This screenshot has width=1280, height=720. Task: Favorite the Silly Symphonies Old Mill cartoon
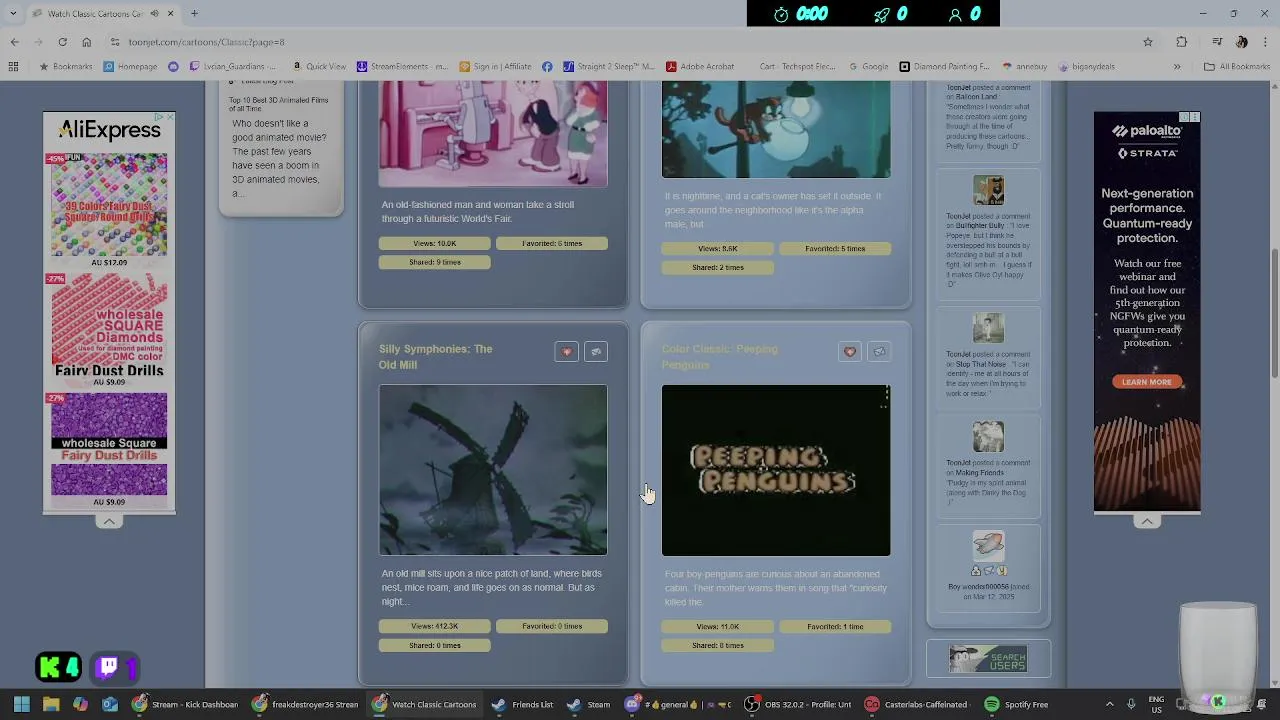click(566, 352)
